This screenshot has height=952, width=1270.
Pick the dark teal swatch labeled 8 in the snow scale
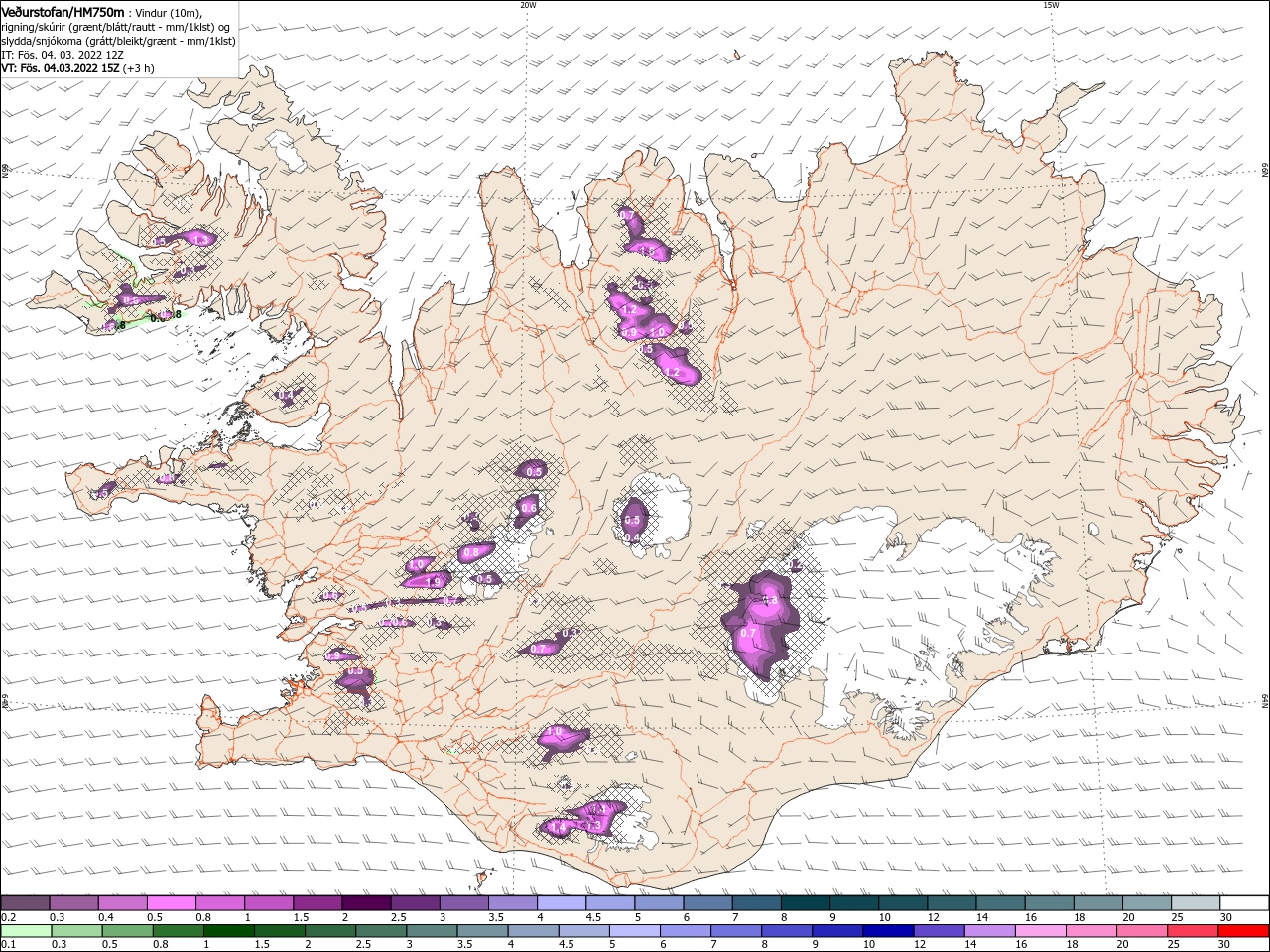pyautogui.click(x=805, y=903)
